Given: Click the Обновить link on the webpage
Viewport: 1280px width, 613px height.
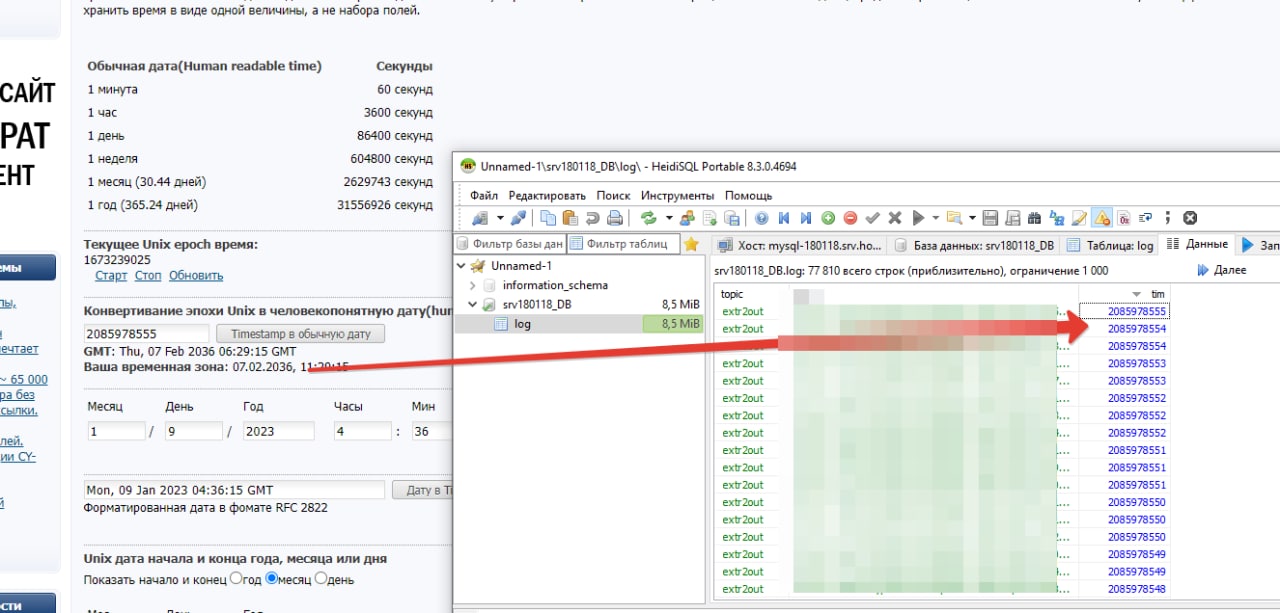Looking at the screenshot, I should click(x=196, y=275).
